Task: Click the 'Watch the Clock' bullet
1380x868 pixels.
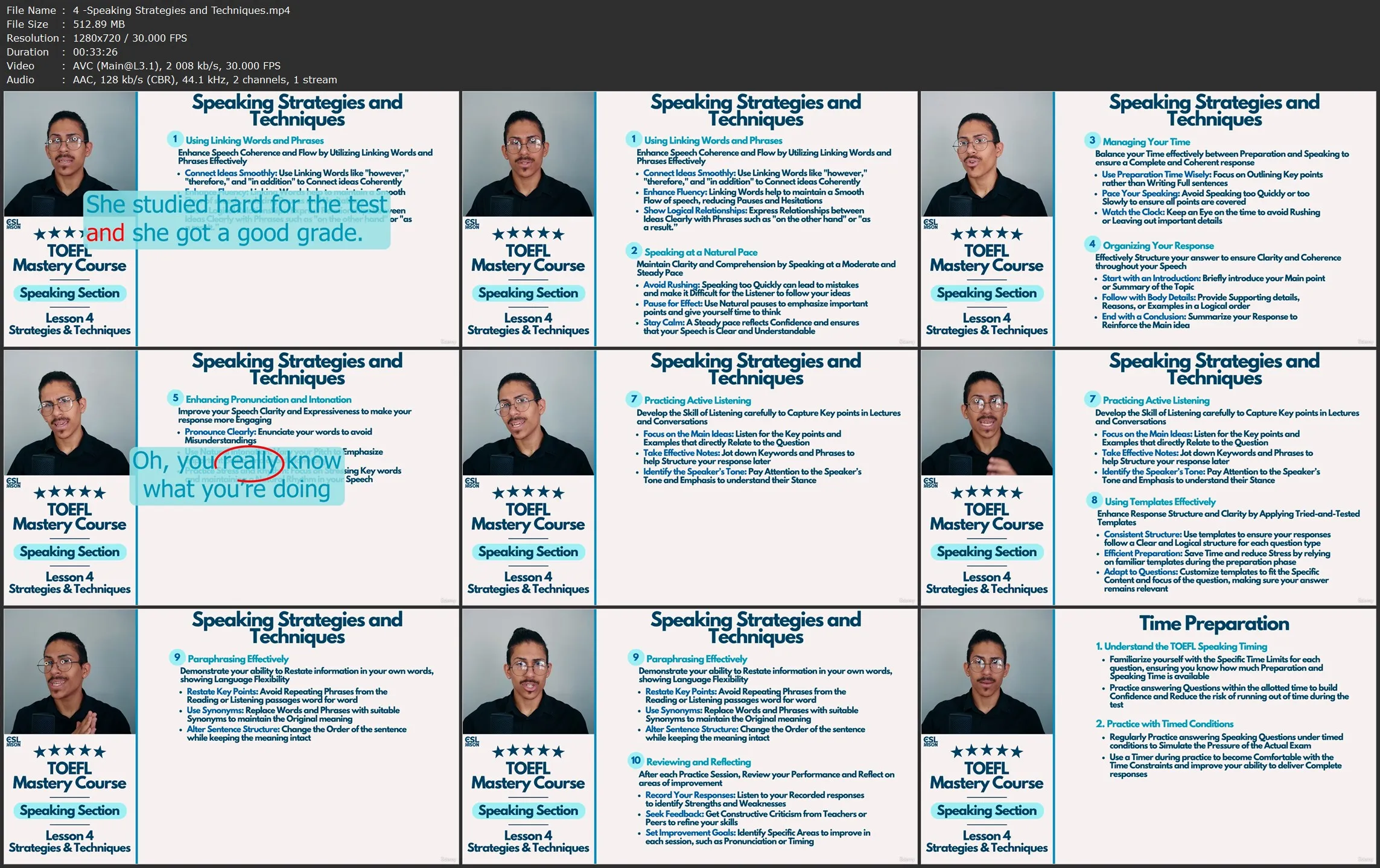Action: (1211, 216)
